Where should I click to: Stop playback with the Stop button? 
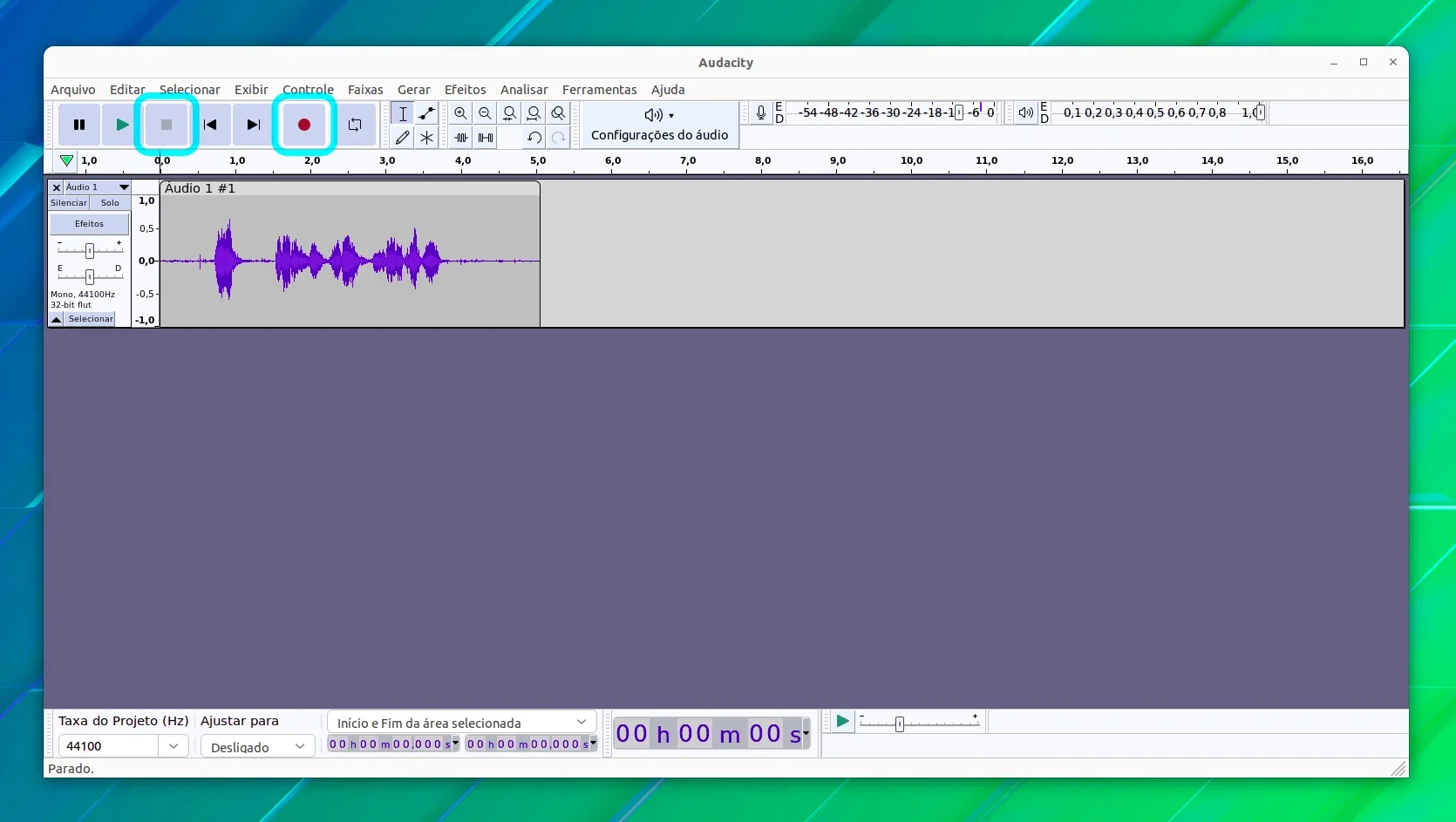[x=167, y=125]
